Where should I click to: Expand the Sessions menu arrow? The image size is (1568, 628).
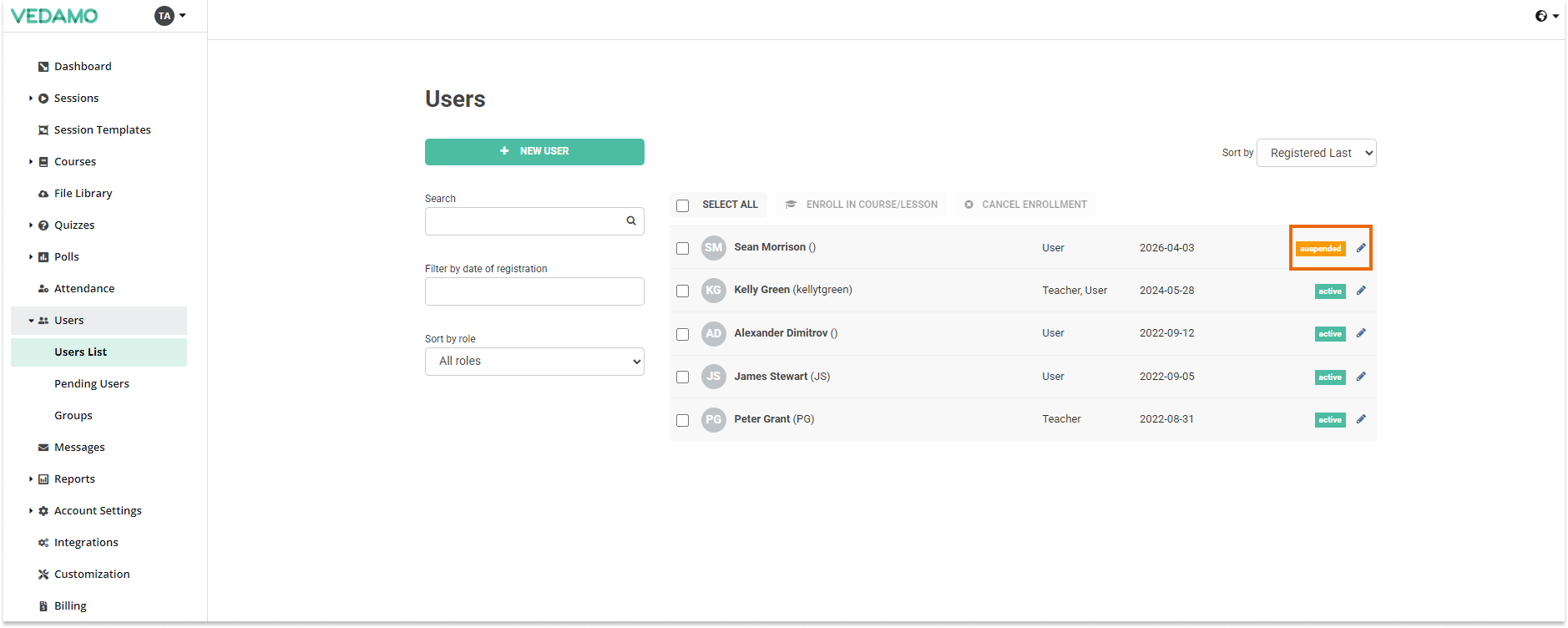coord(31,99)
